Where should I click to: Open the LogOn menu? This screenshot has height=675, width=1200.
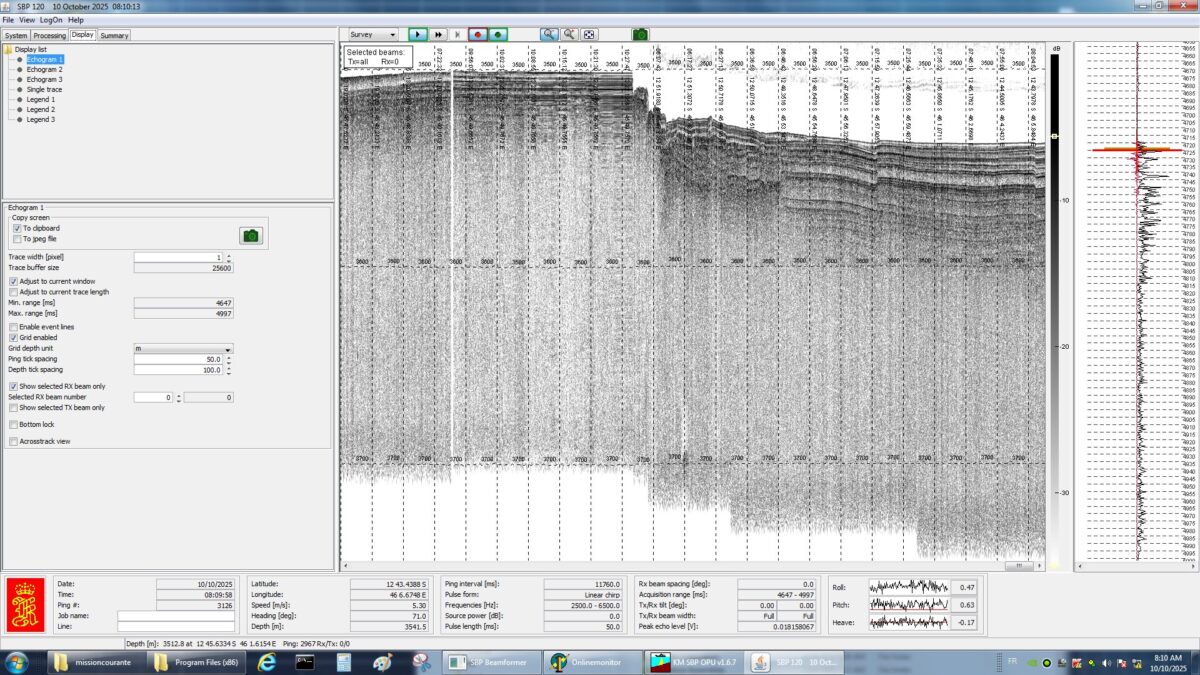51,20
